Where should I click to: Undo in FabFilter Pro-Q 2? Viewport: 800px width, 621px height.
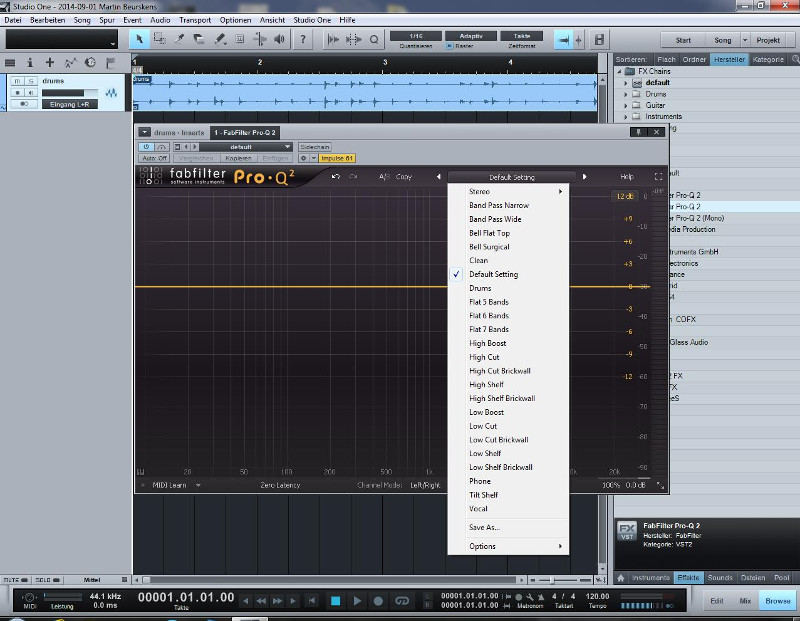335,177
